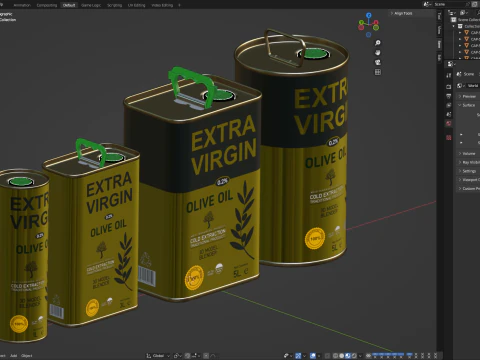The image size is (480, 360).
Task: Click the proportional editing falloff icon
Action: 213,356
